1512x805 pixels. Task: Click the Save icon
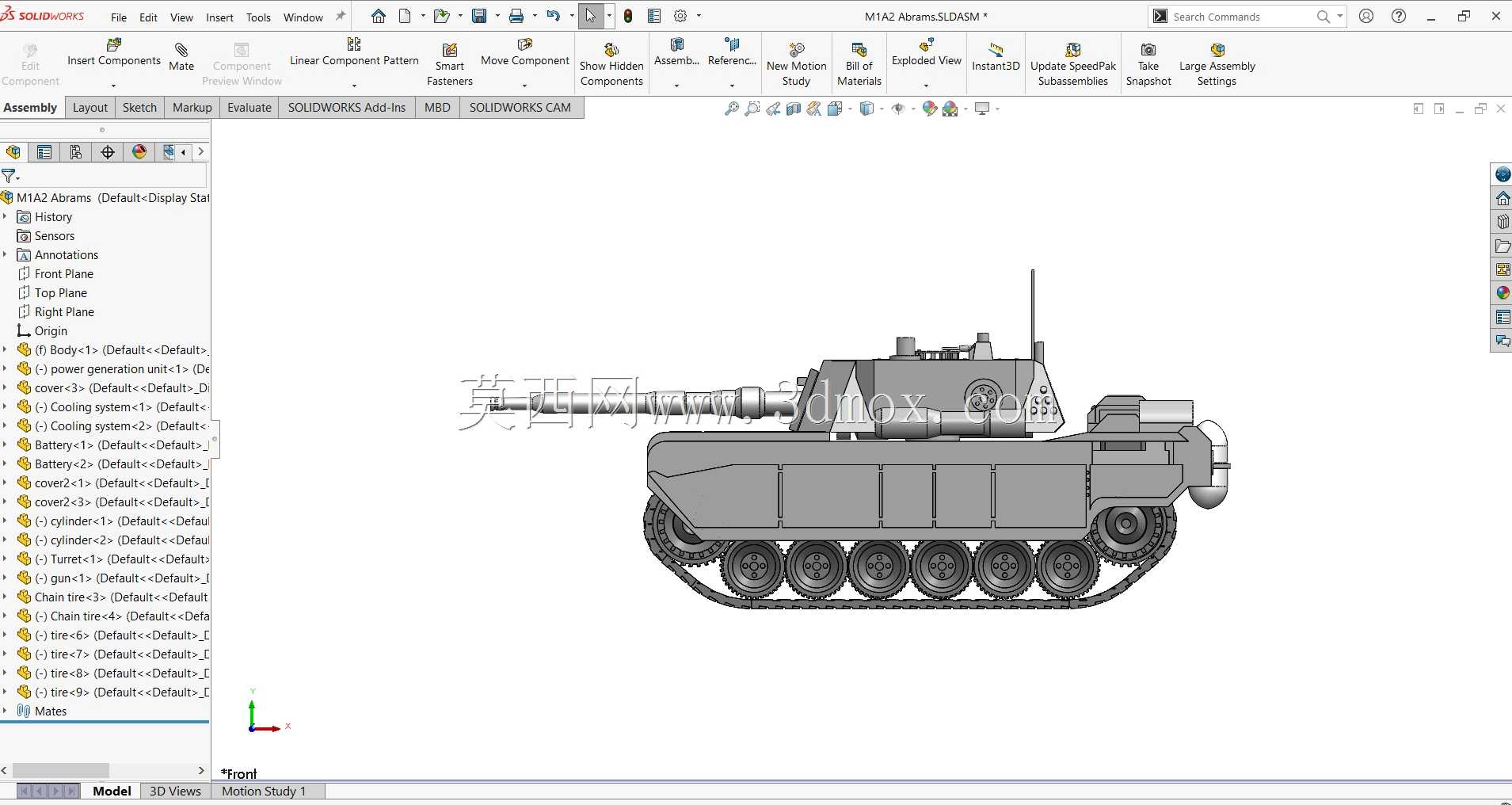[x=479, y=16]
